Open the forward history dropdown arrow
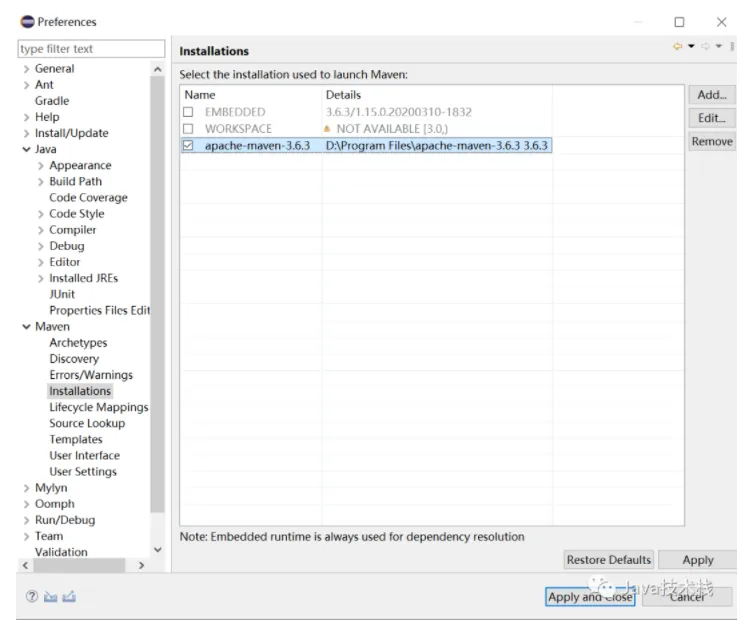The height and width of the screenshot is (623, 740). coord(719,46)
